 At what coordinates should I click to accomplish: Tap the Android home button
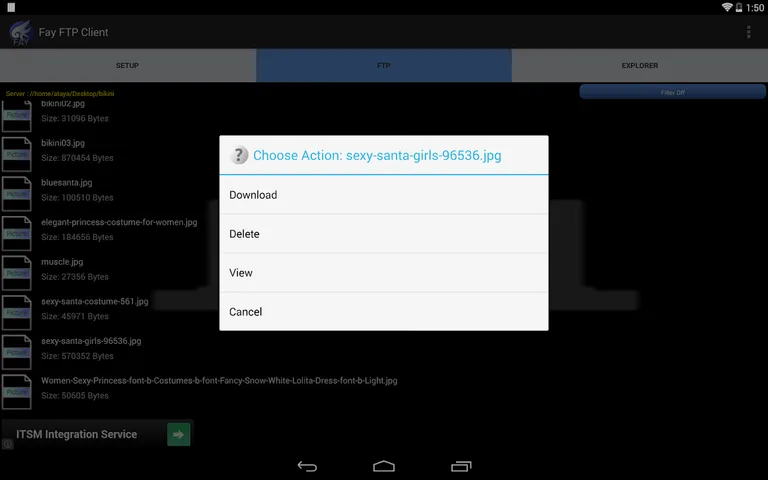pyautogui.click(x=384, y=466)
